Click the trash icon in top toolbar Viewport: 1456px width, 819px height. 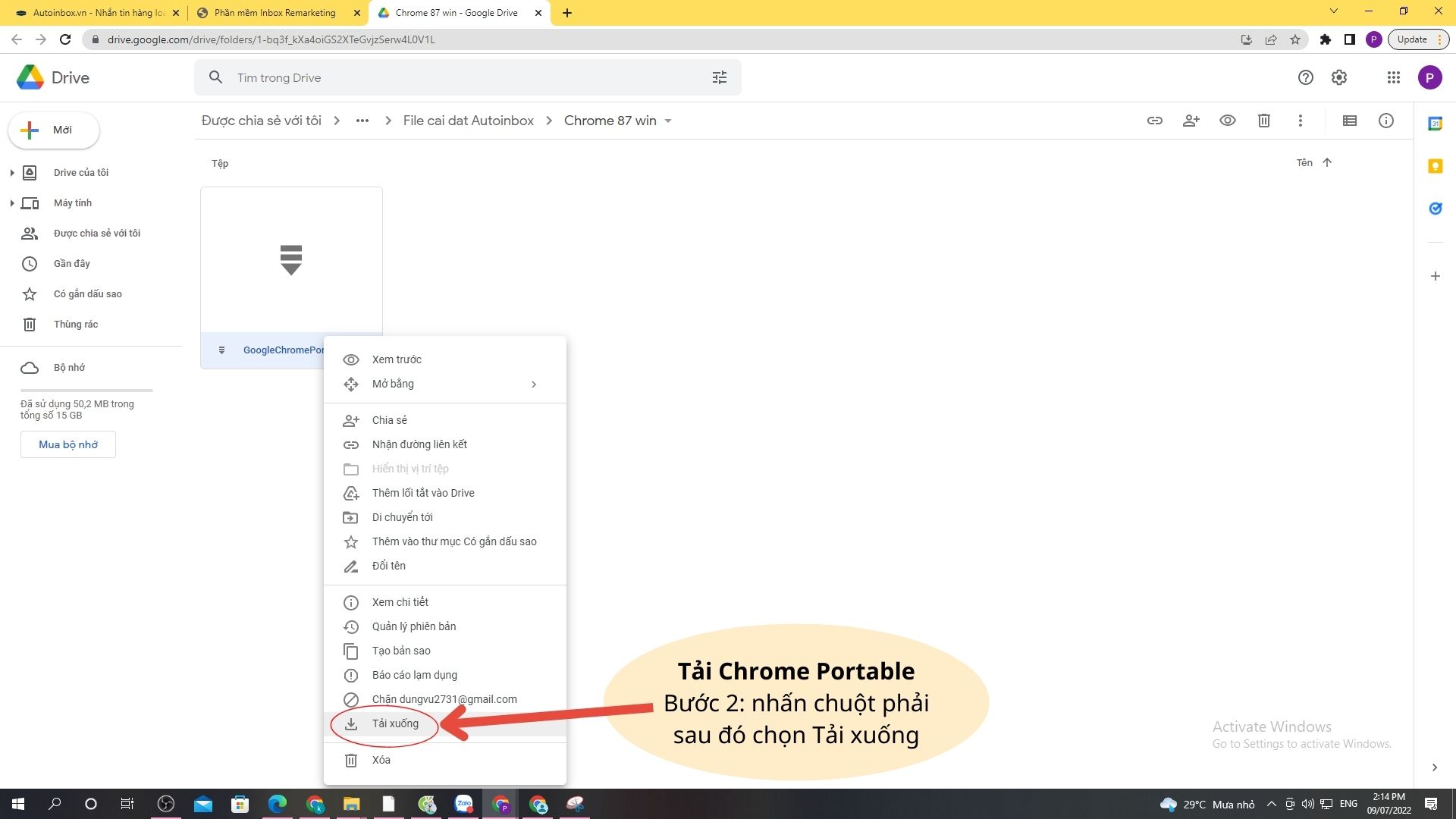tap(1263, 121)
